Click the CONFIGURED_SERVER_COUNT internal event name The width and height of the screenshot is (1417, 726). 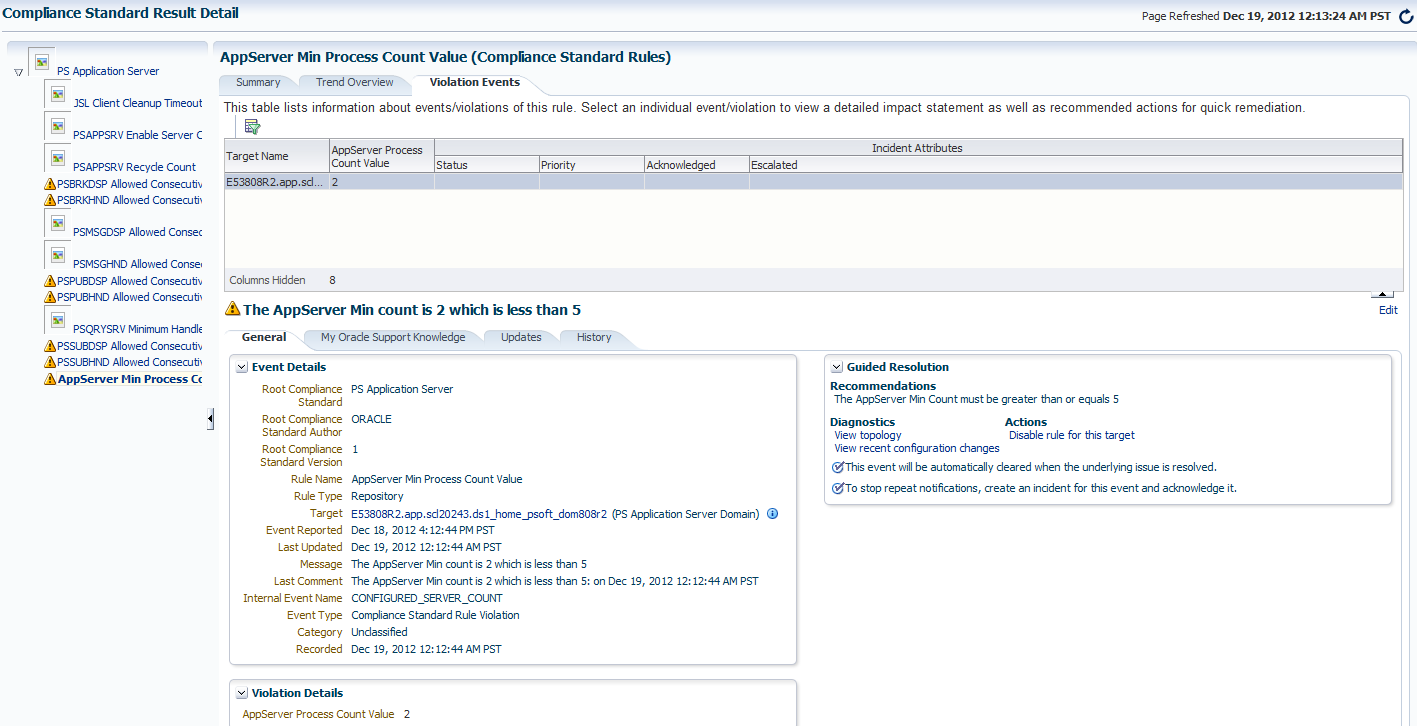tap(427, 598)
